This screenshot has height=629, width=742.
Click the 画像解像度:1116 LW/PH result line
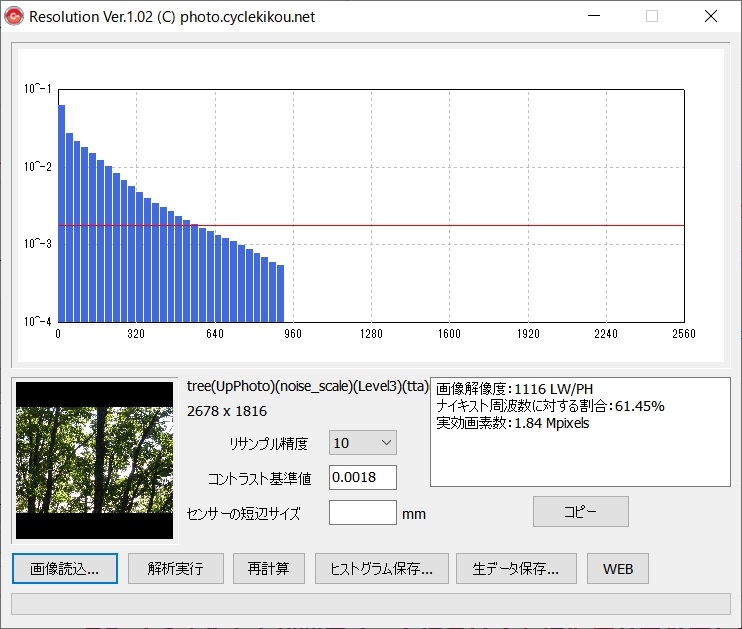click(x=514, y=389)
